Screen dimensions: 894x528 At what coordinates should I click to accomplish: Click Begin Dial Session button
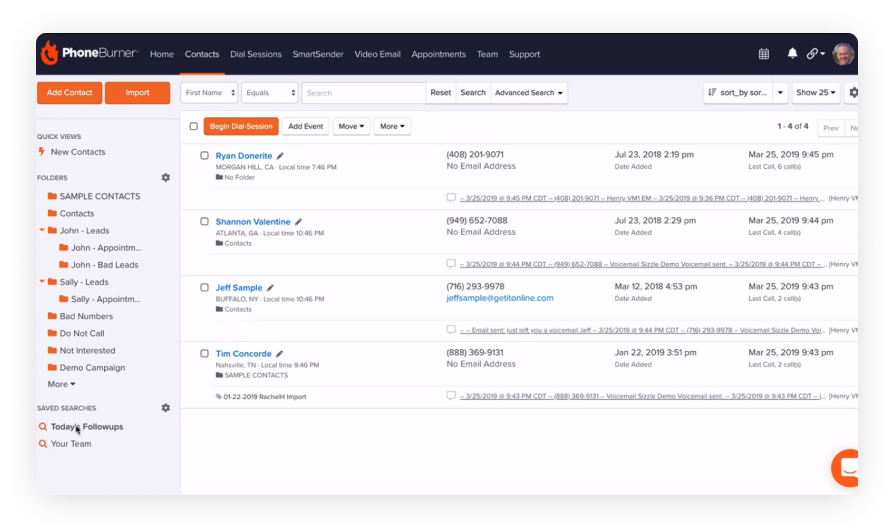click(x=241, y=126)
